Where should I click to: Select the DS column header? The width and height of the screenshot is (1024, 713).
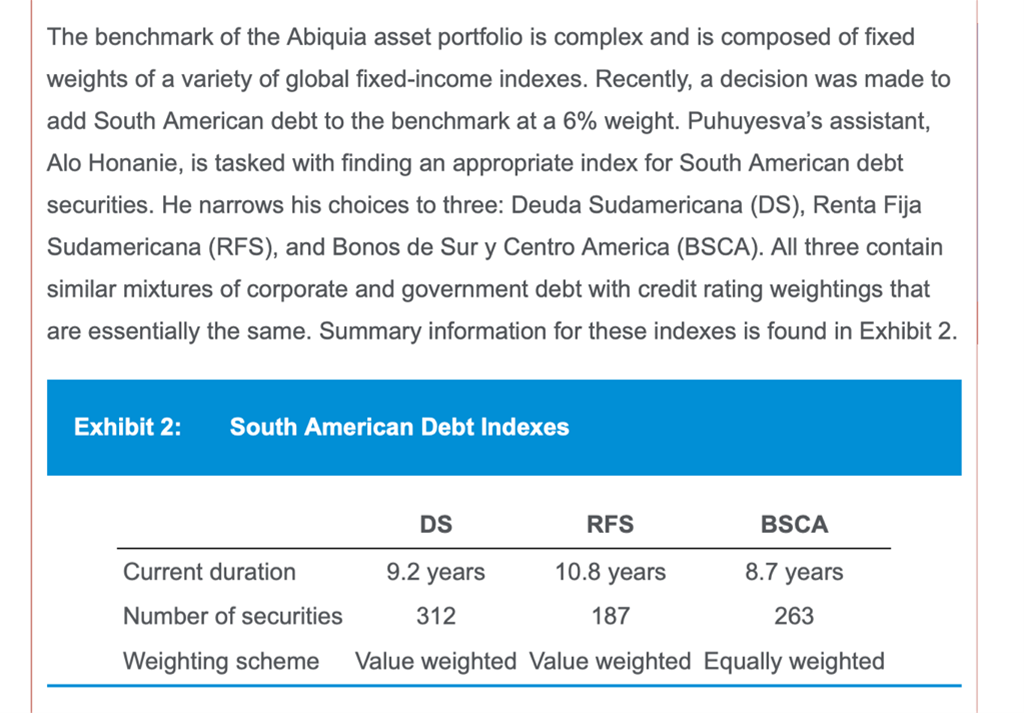(x=435, y=524)
